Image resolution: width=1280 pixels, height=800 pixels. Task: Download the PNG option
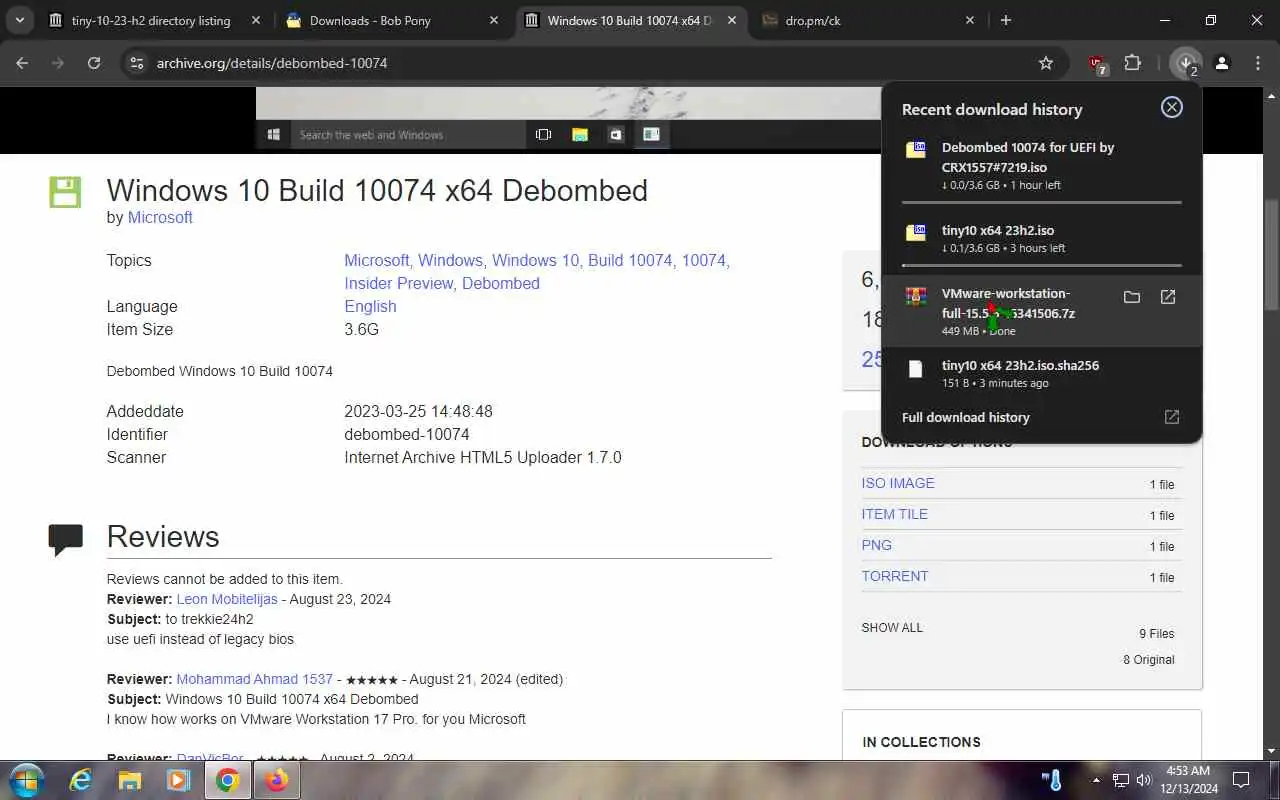[x=876, y=545]
